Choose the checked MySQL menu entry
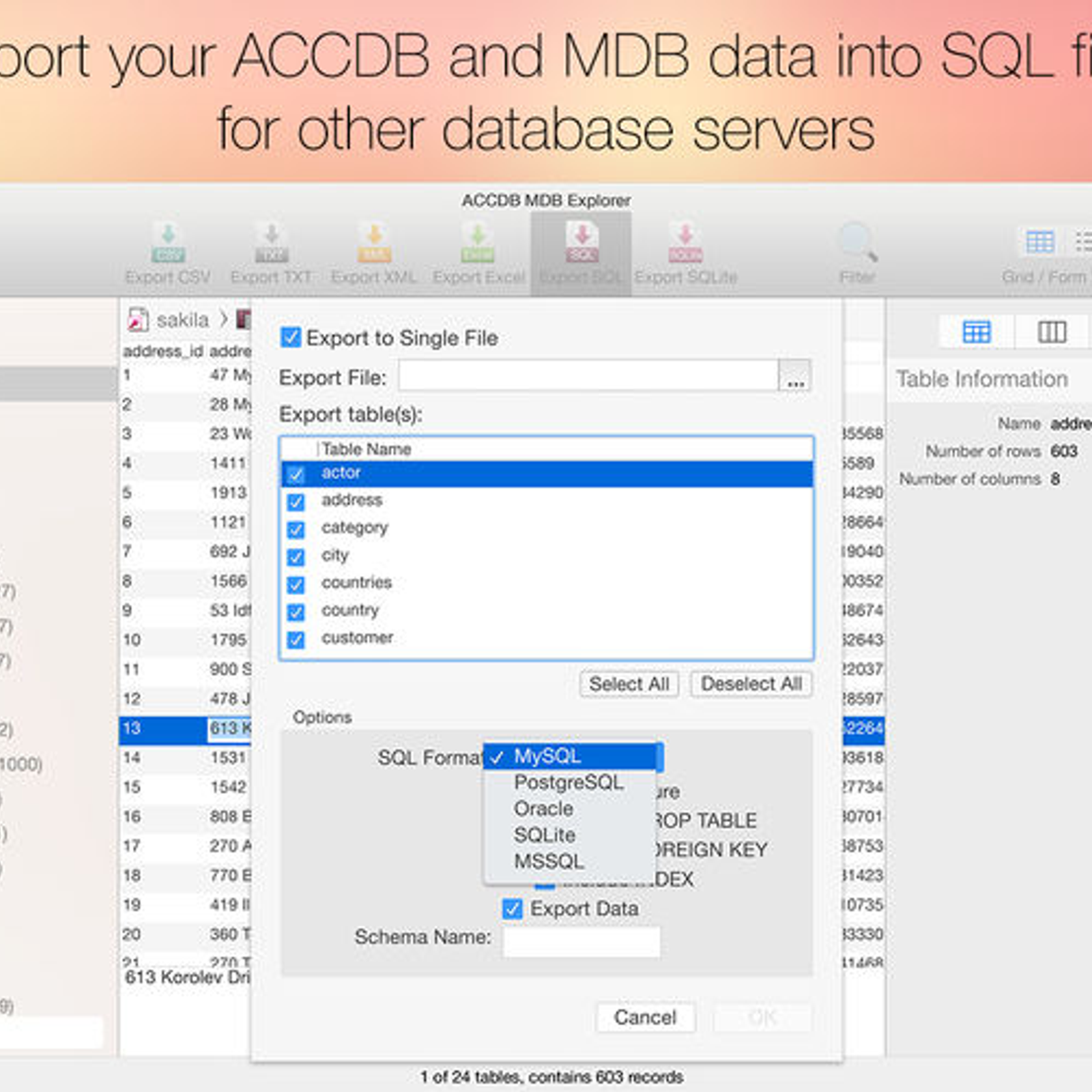The image size is (1092, 1092). 547,756
